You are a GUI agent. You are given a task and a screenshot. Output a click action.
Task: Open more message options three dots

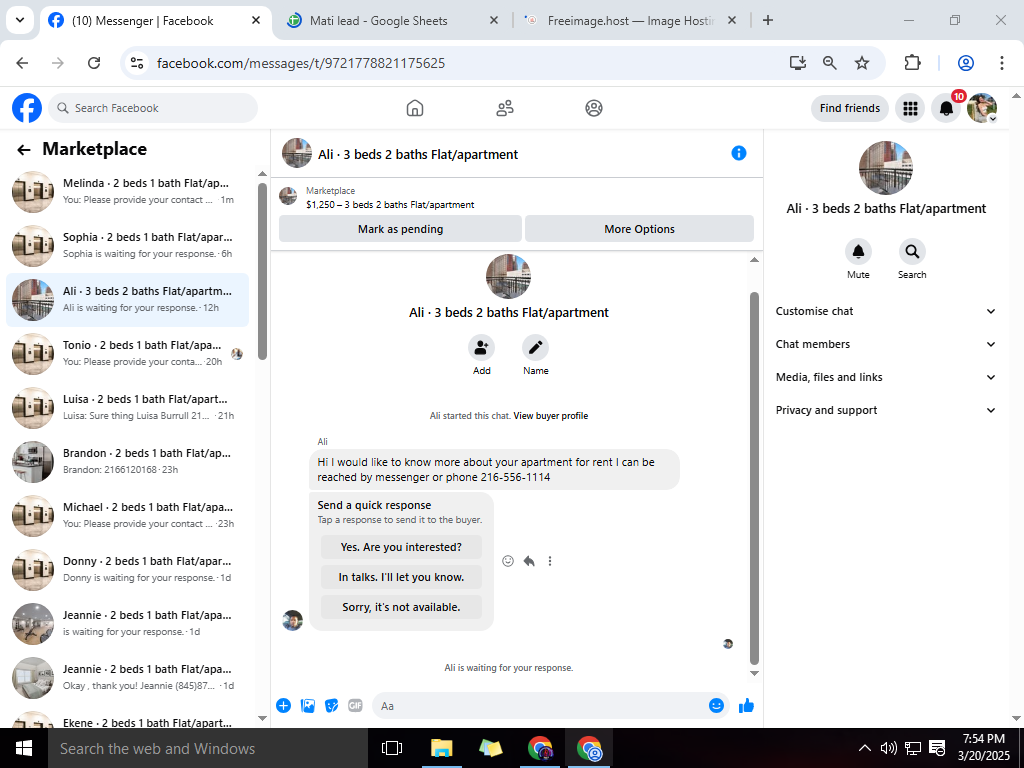click(x=550, y=561)
